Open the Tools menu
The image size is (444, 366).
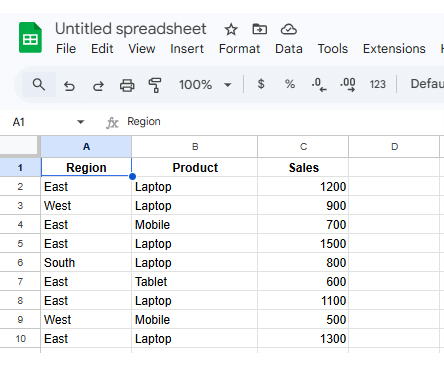(x=333, y=49)
